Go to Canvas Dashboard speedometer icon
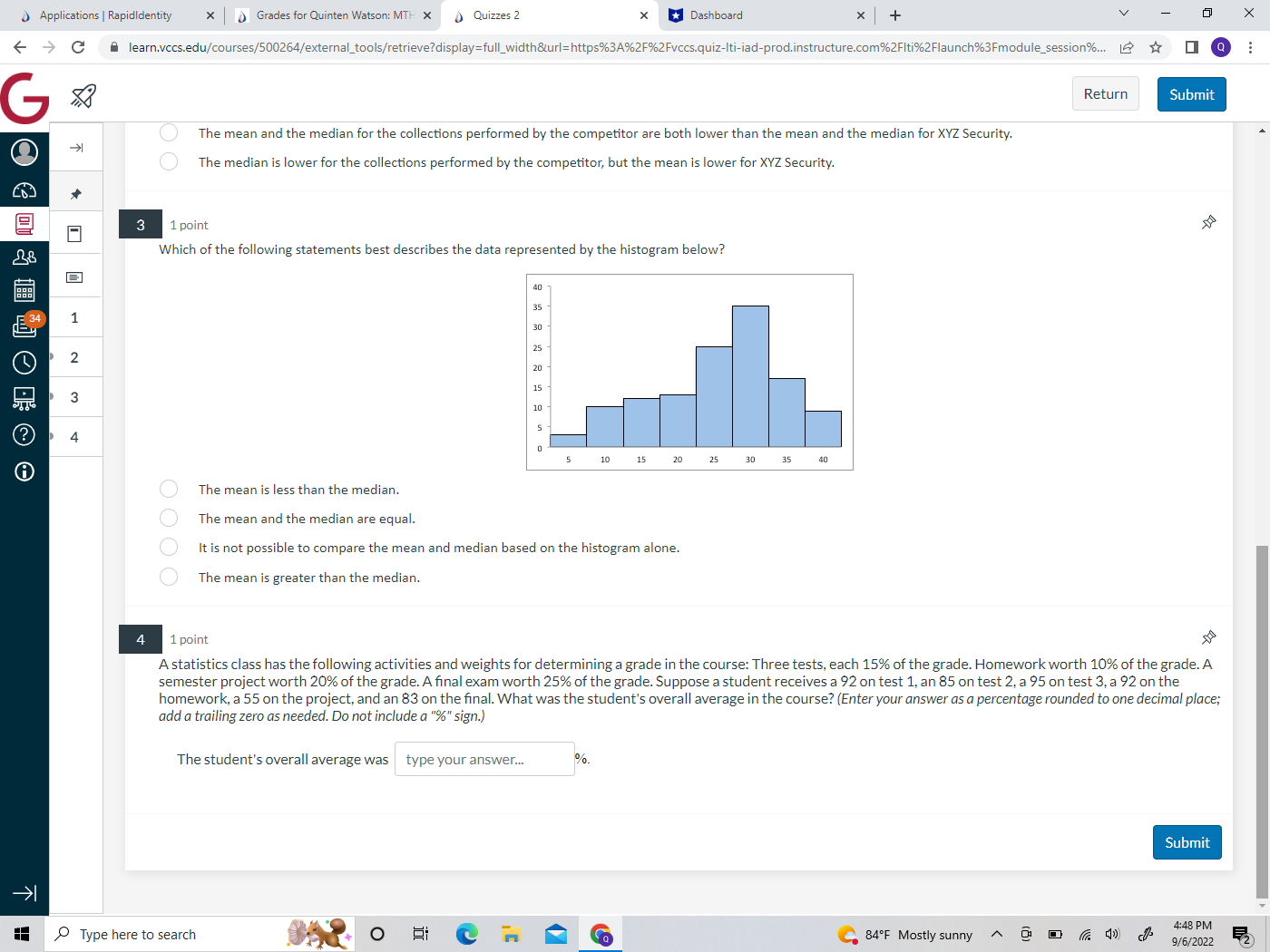This screenshot has height=952, width=1270. [x=24, y=190]
